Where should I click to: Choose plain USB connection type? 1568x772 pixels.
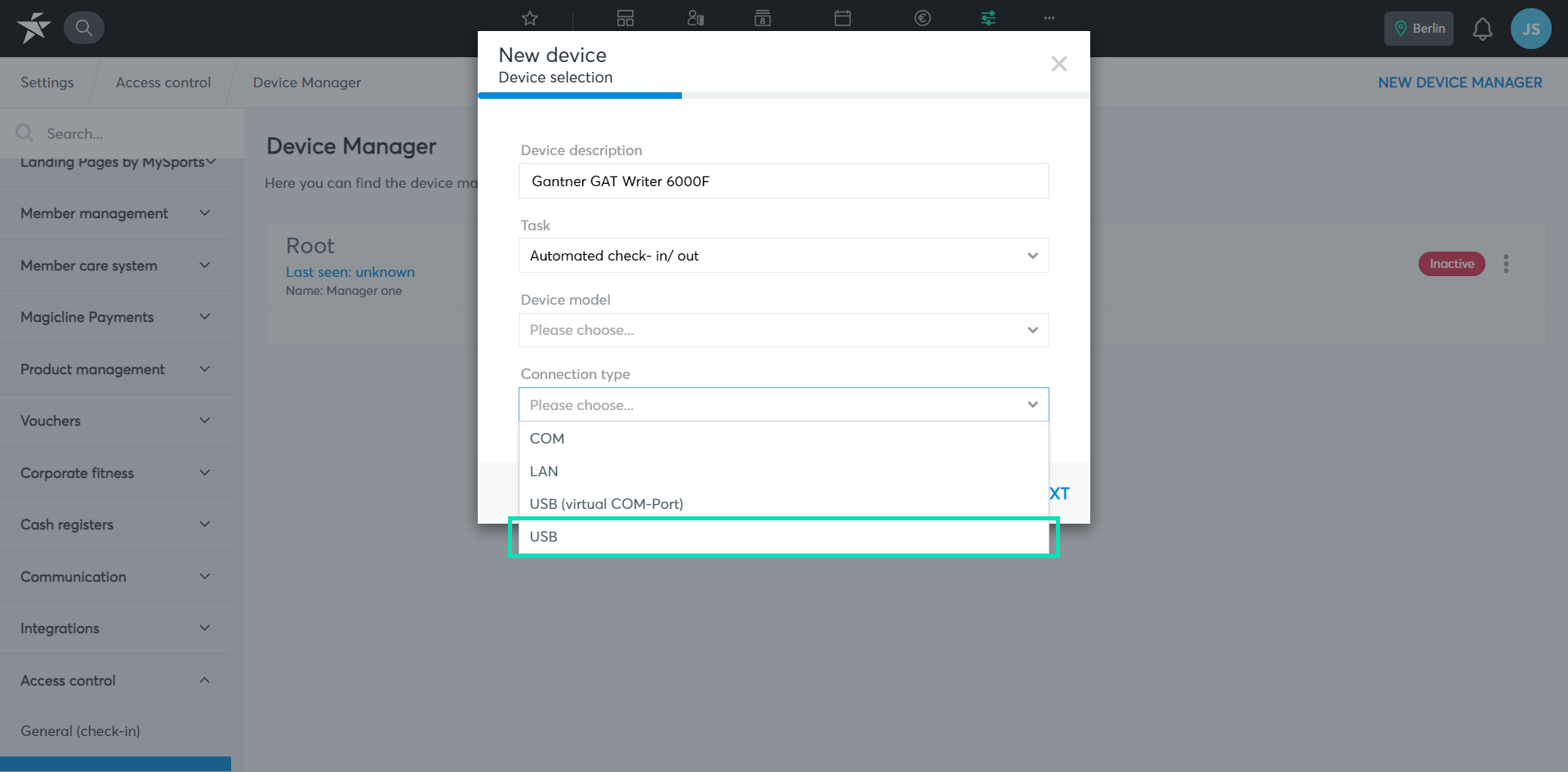pos(783,537)
